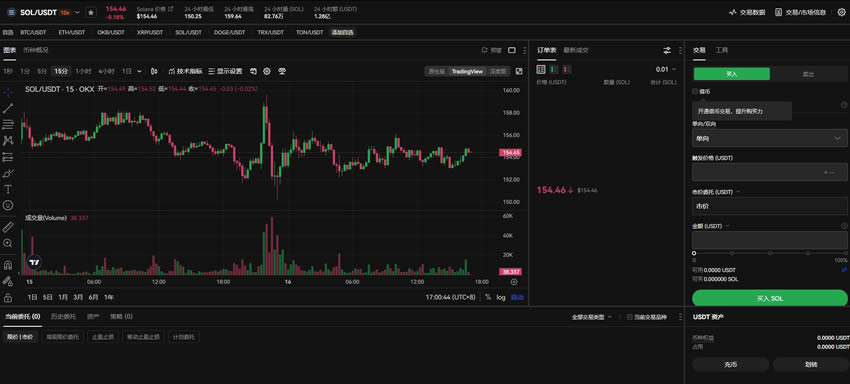
Task: Select the text annotation tool
Action: click(x=8, y=189)
